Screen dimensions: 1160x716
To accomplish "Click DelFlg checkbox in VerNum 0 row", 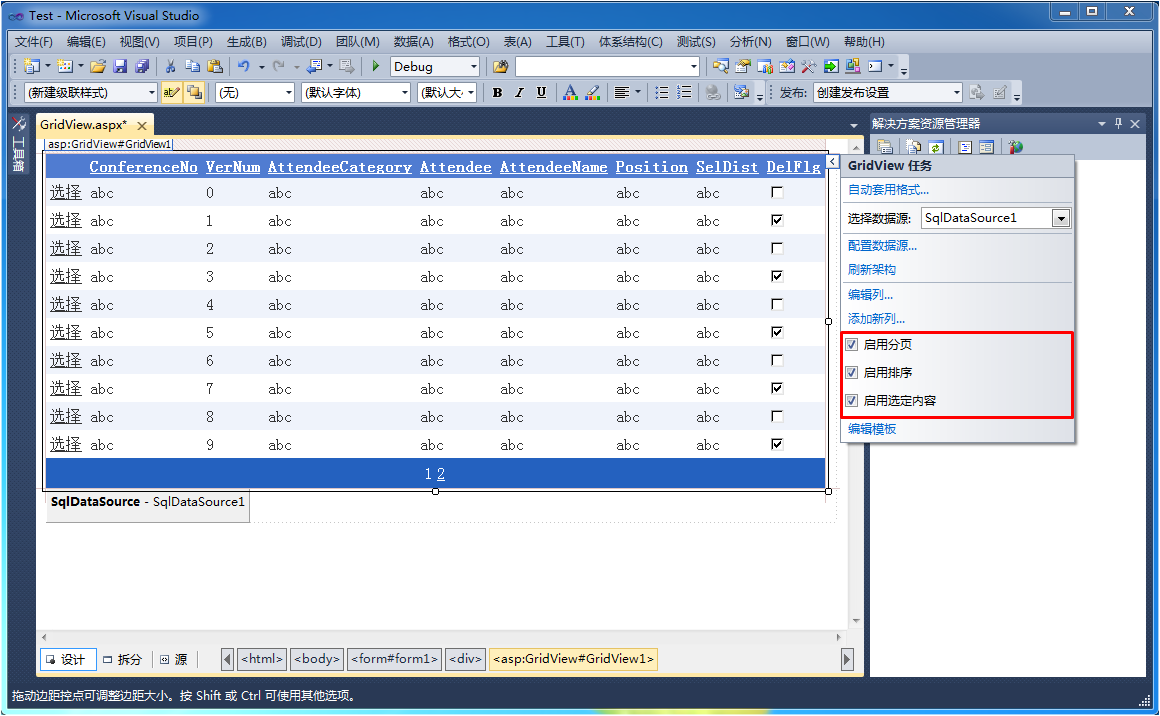I will pyautogui.click(x=777, y=192).
